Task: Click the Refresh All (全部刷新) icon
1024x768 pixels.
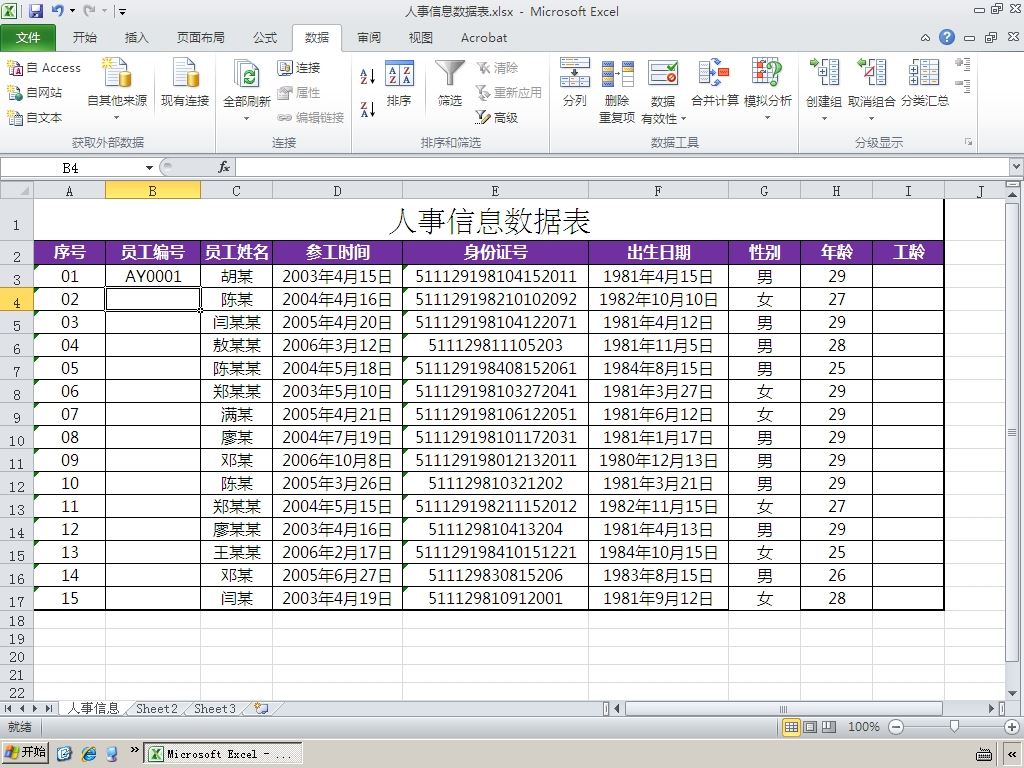Action: tap(247, 75)
